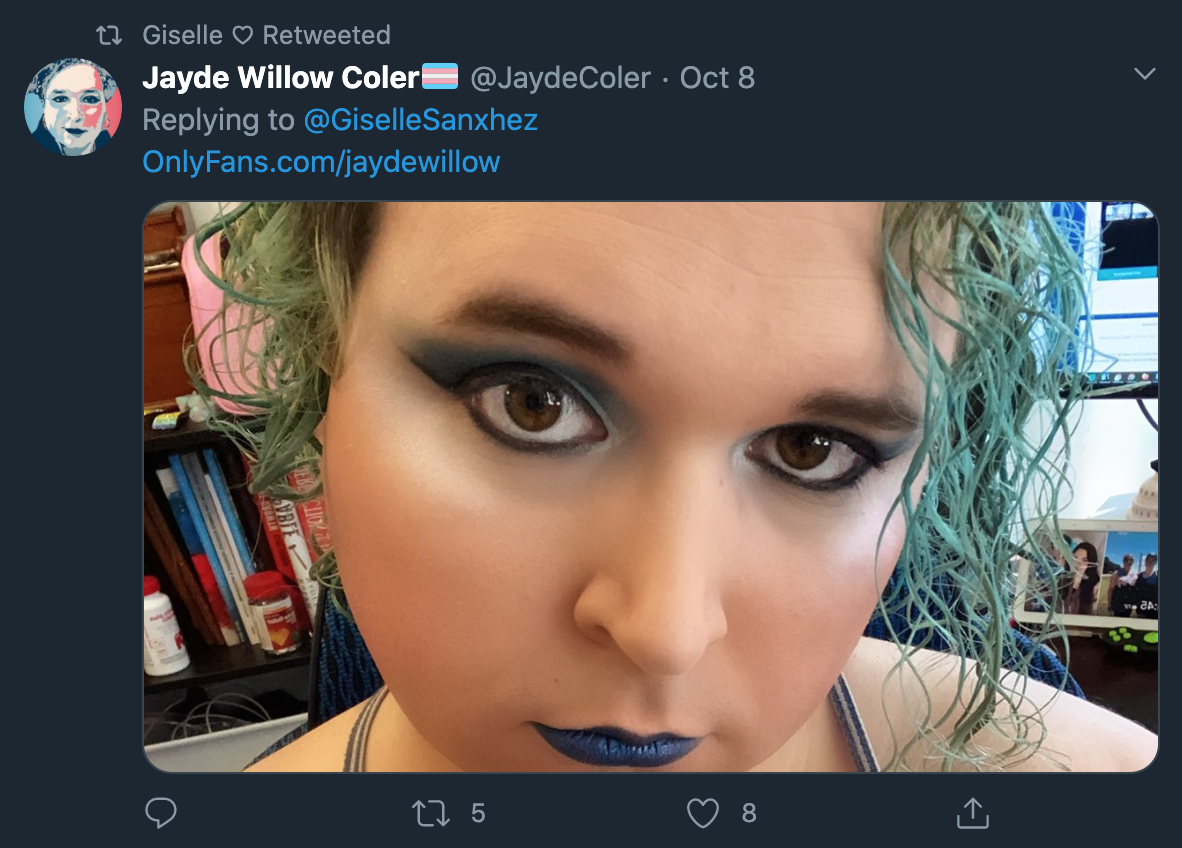Click the trans flag emoji after Coler
Screen dimensions: 1182x848
click(x=439, y=77)
